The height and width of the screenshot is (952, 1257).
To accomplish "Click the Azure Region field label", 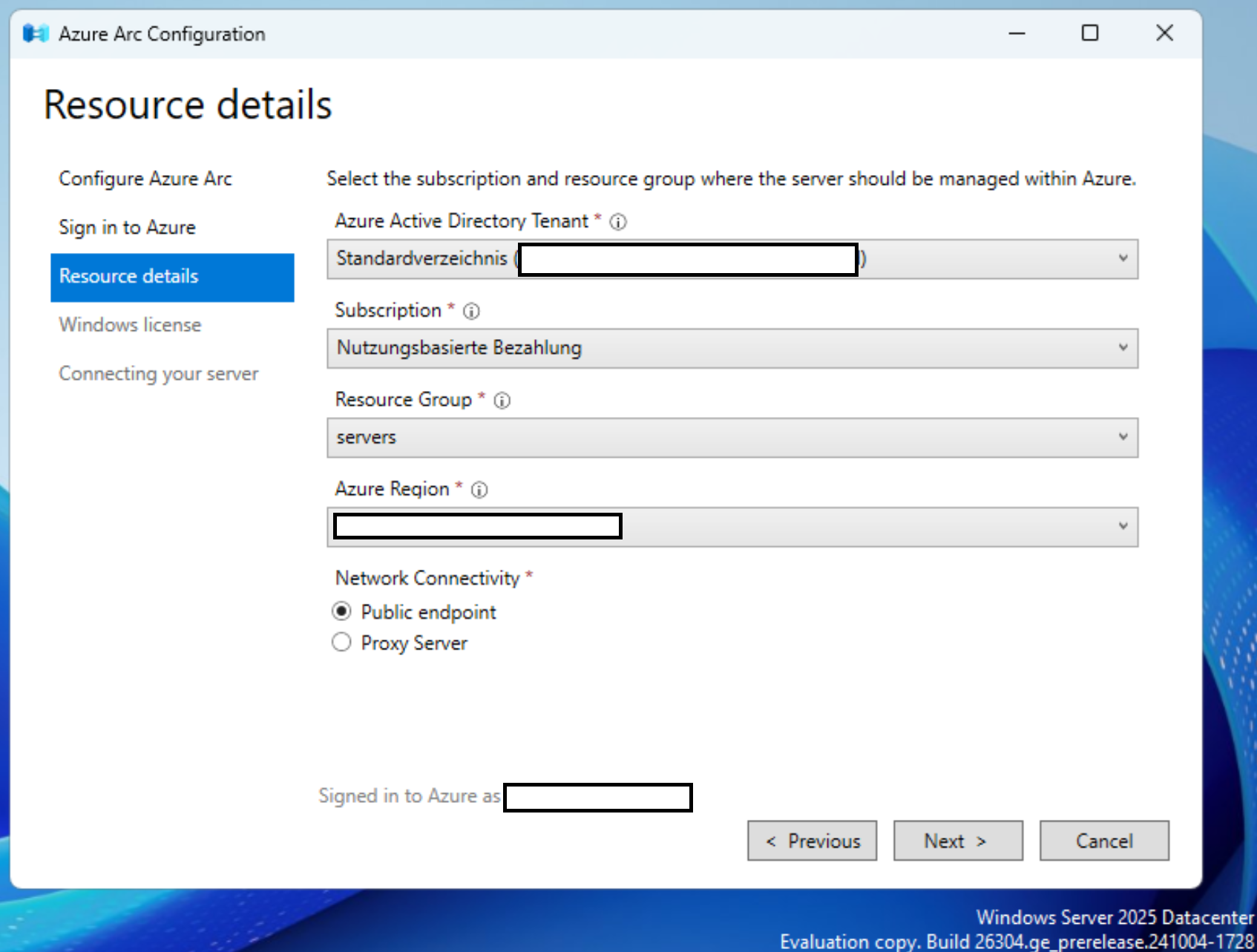I will coord(393,489).
